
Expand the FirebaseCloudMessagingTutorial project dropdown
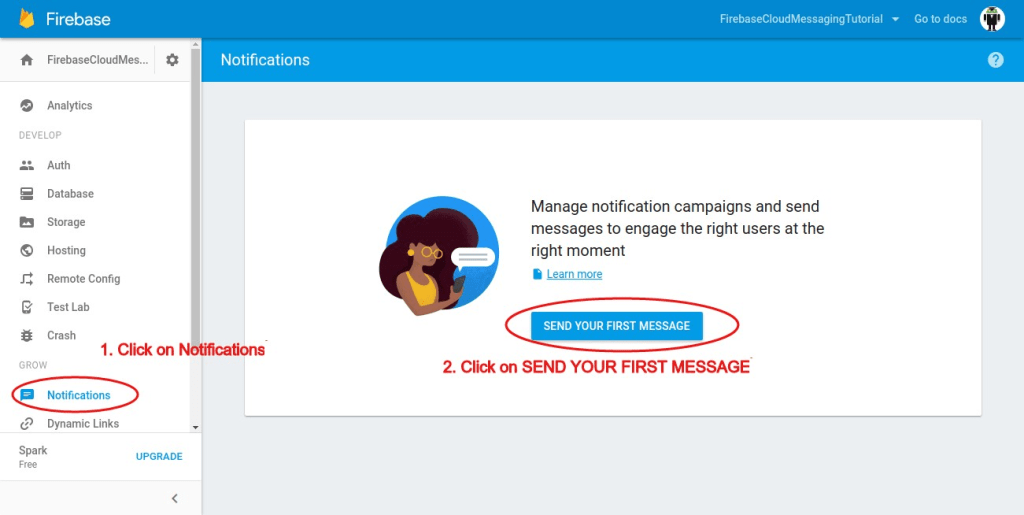pyautogui.click(x=894, y=19)
